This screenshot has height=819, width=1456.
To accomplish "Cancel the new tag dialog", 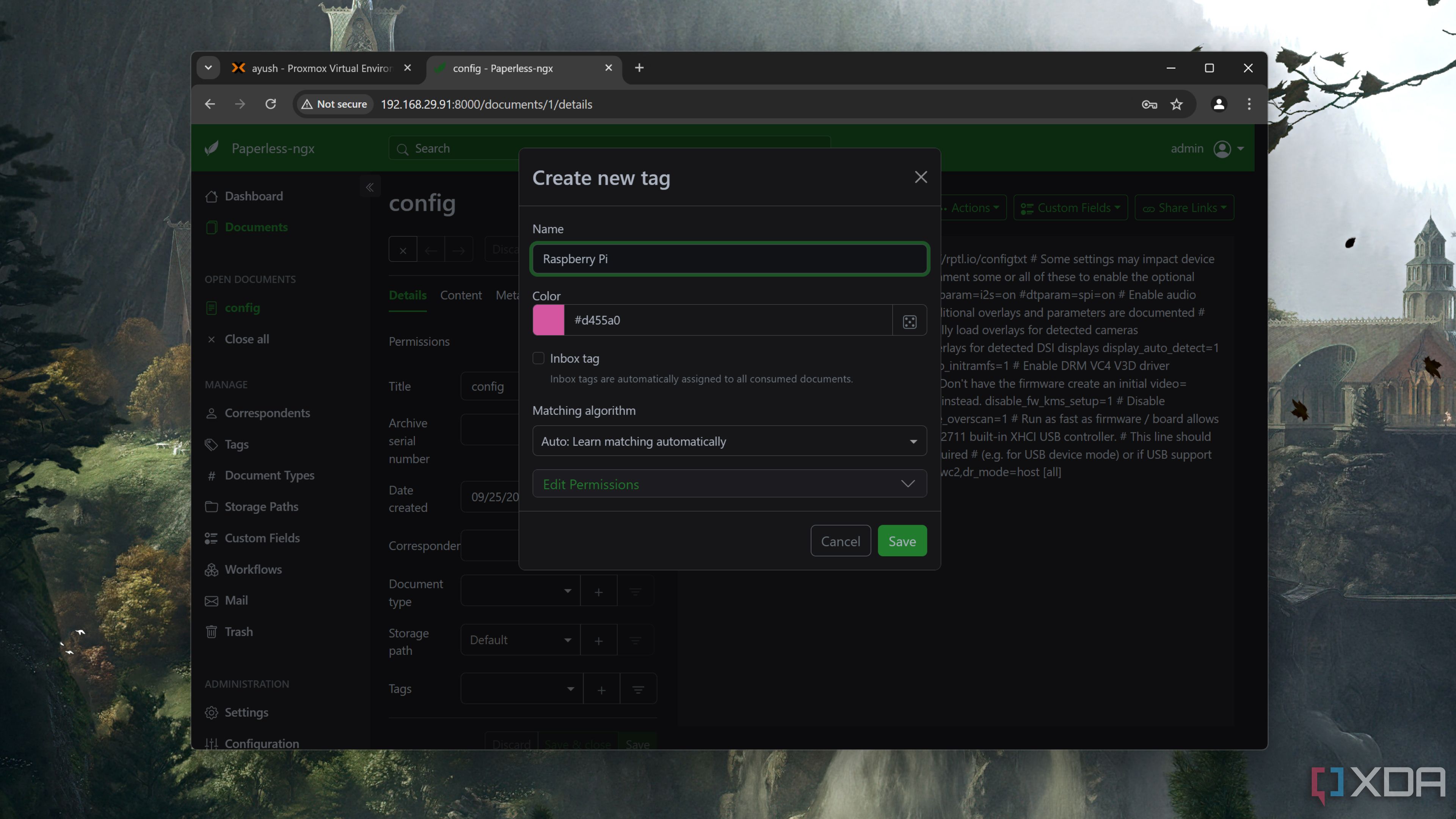I will tap(841, 541).
